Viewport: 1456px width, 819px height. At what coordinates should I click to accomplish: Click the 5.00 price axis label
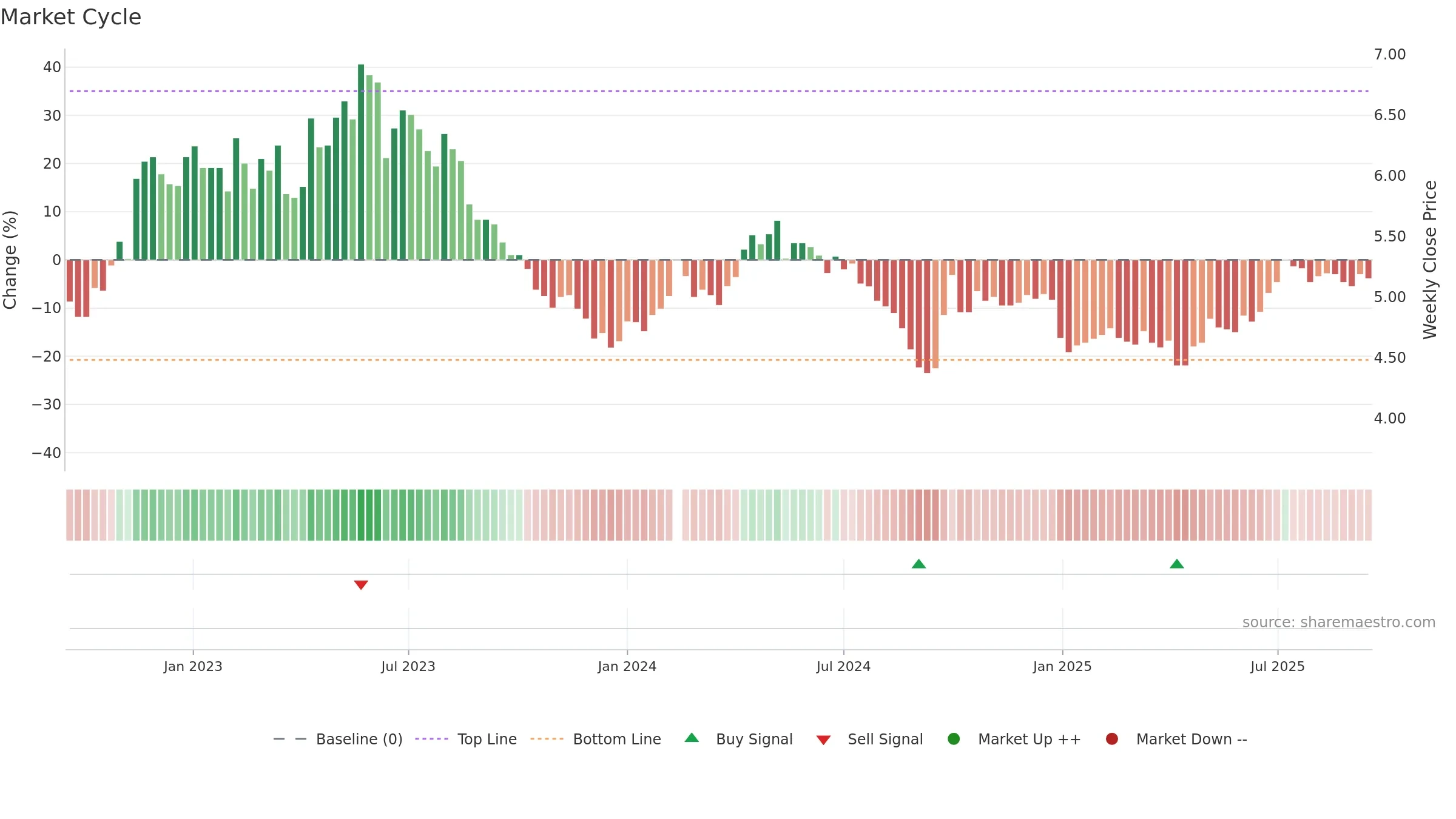pyautogui.click(x=1390, y=297)
